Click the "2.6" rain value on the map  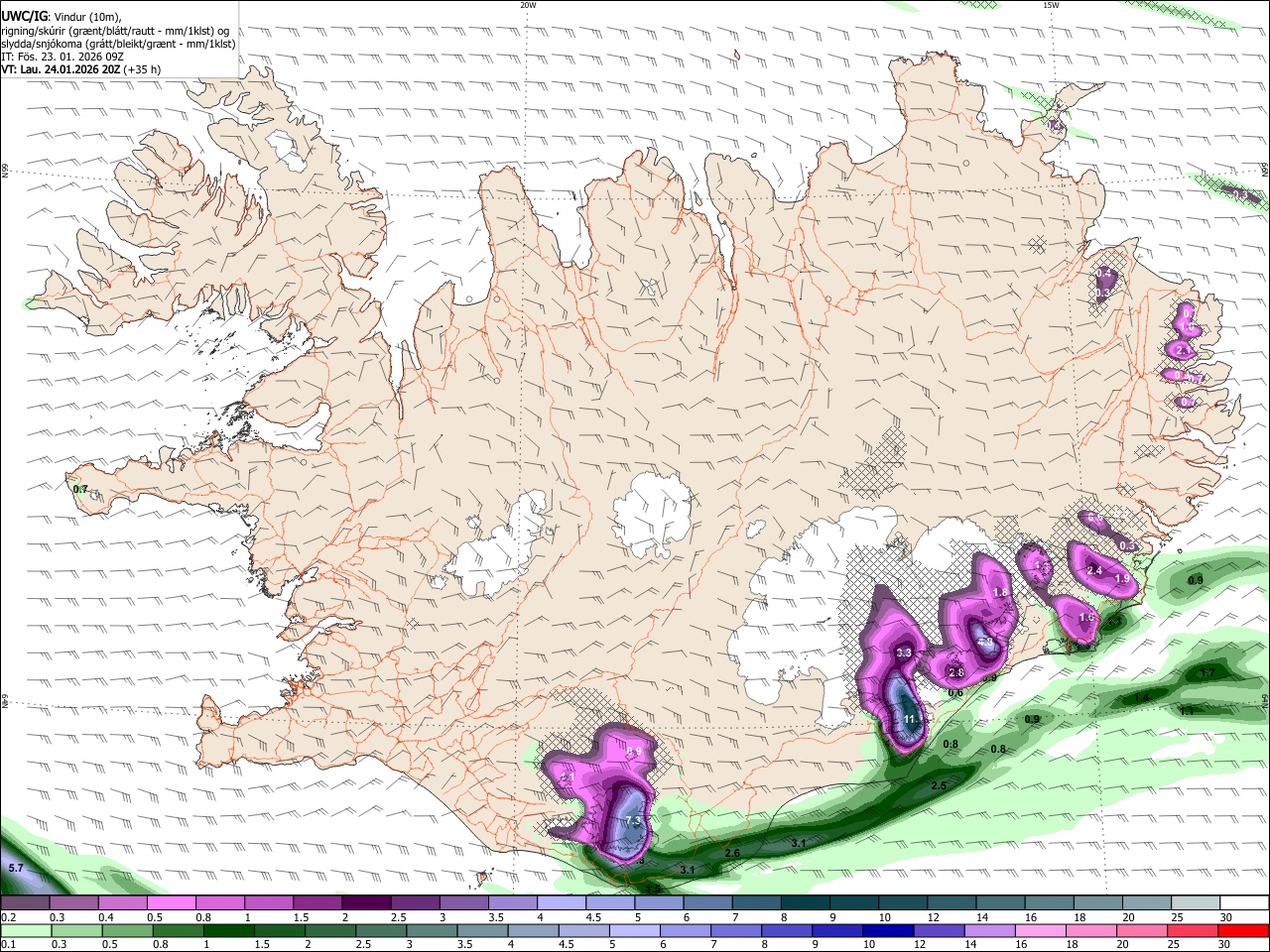pyautogui.click(x=732, y=853)
